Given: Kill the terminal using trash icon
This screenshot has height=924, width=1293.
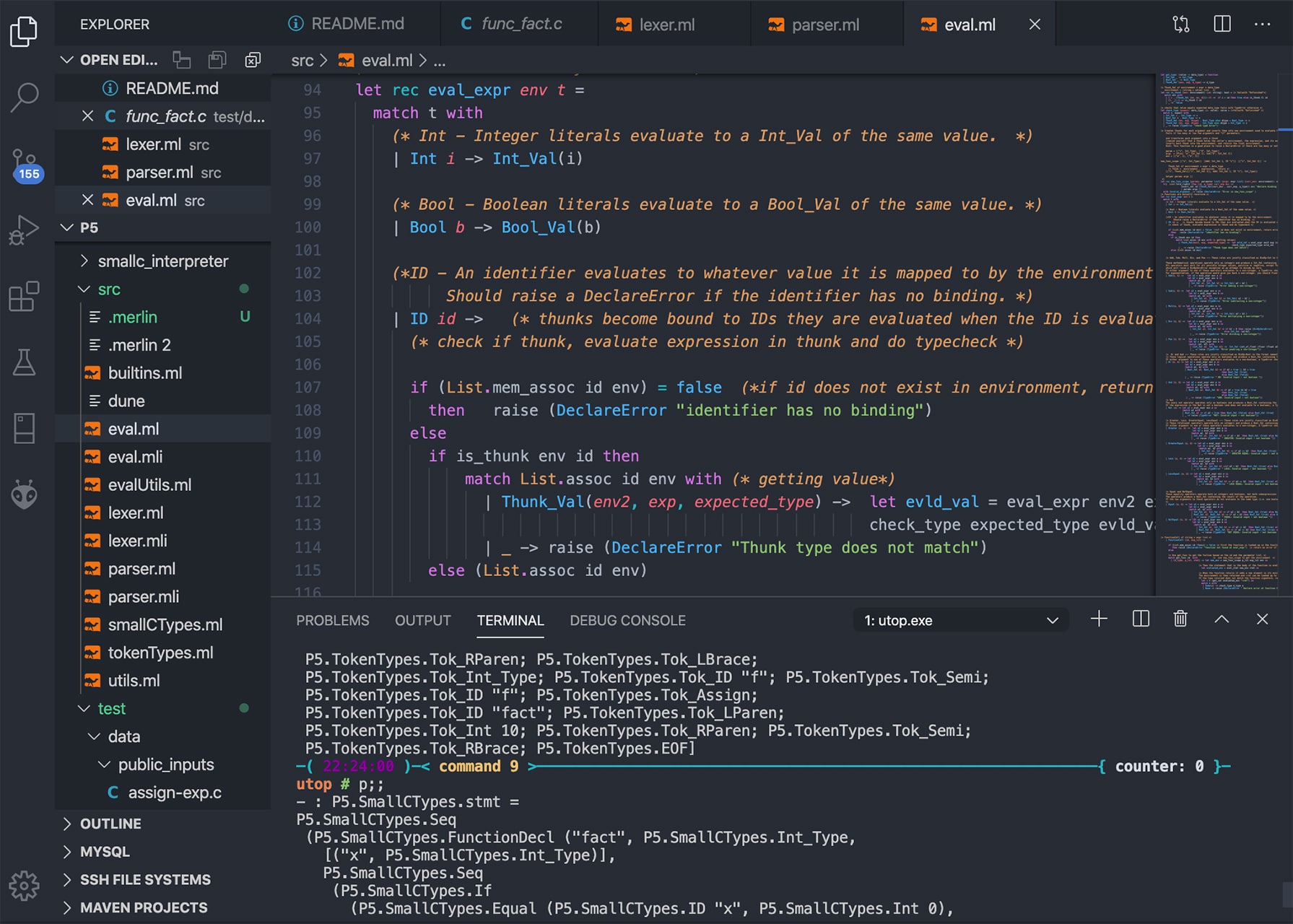Looking at the screenshot, I should [1180, 619].
